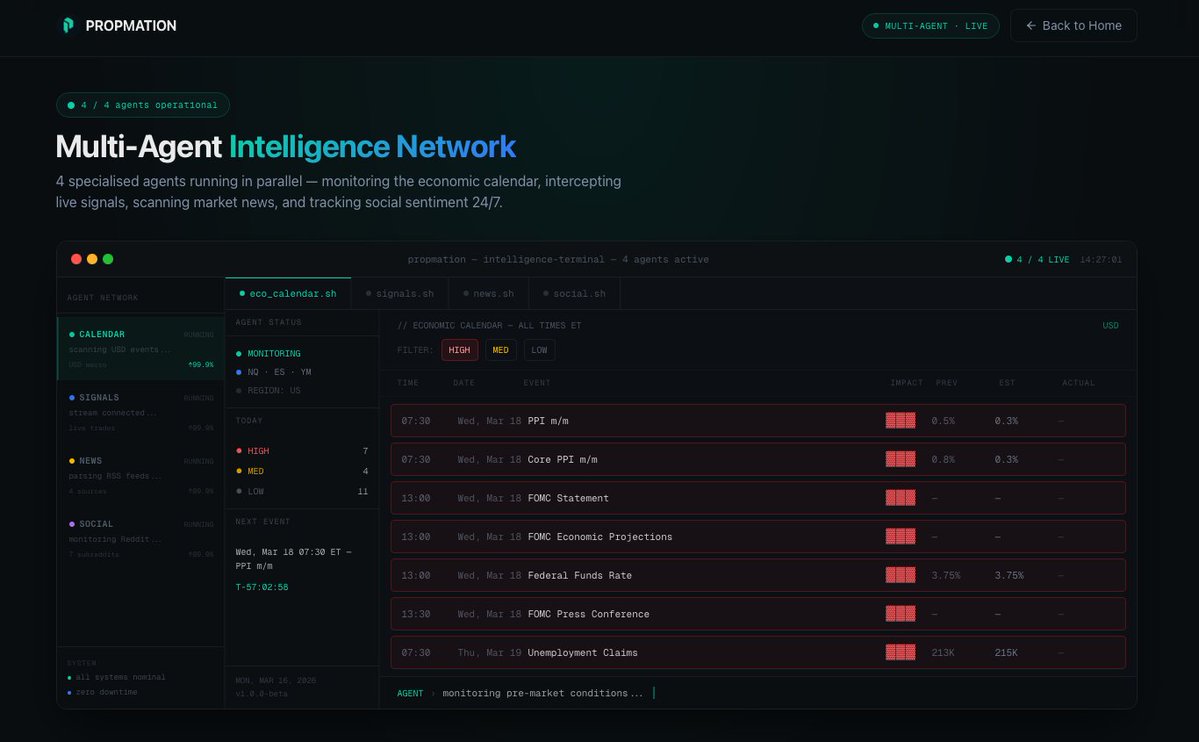Image resolution: width=1199 pixels, height=742 pixels.
Task: Click the Propmation logo icon
Action: (68, 25)
